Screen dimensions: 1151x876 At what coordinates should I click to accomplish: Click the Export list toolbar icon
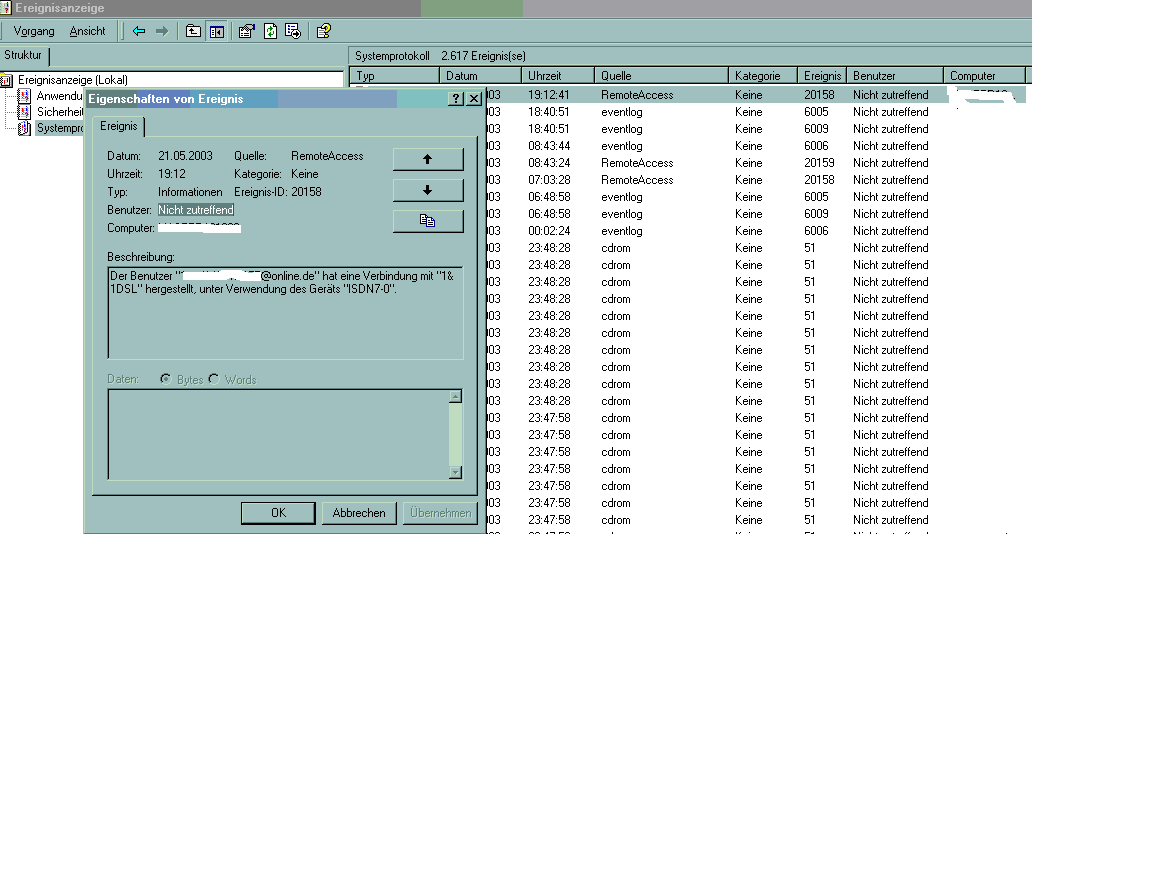click(293, 31)
